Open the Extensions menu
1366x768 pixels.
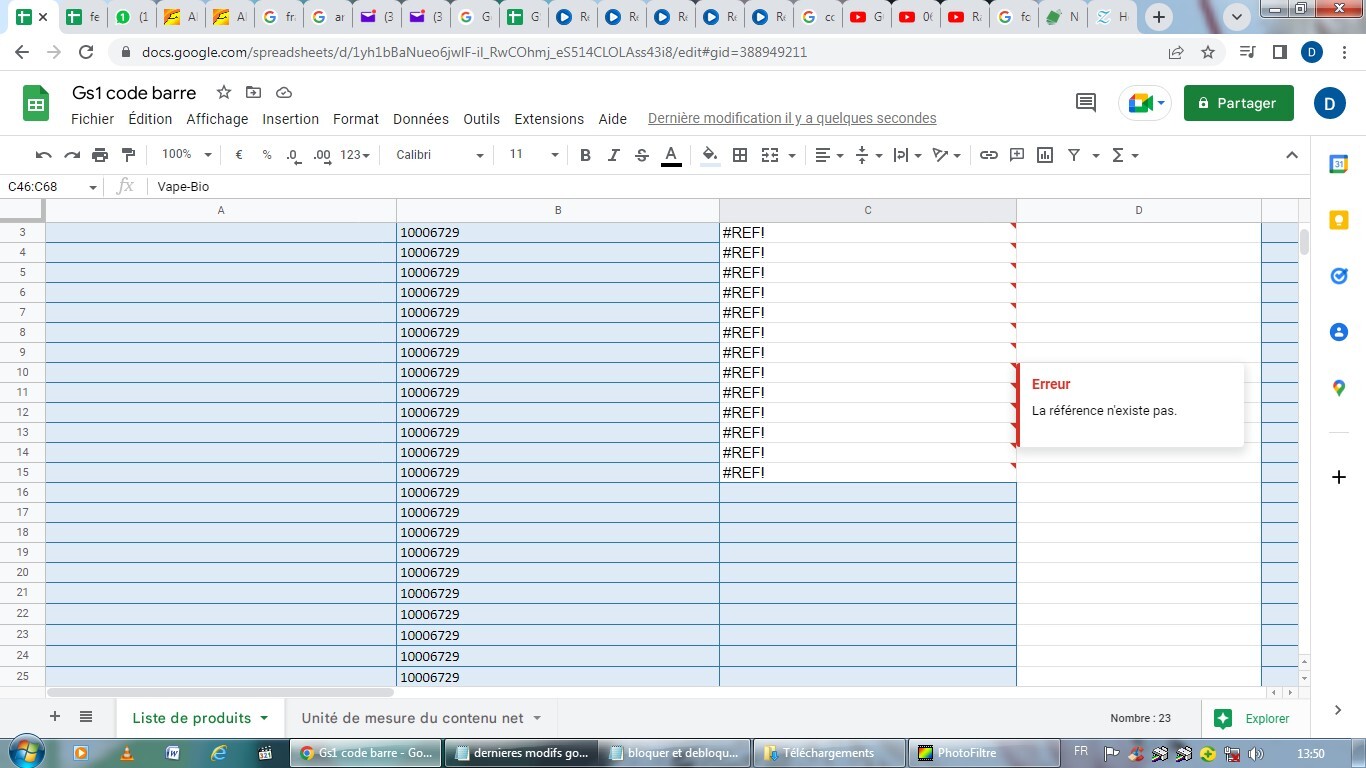(549, 119)
